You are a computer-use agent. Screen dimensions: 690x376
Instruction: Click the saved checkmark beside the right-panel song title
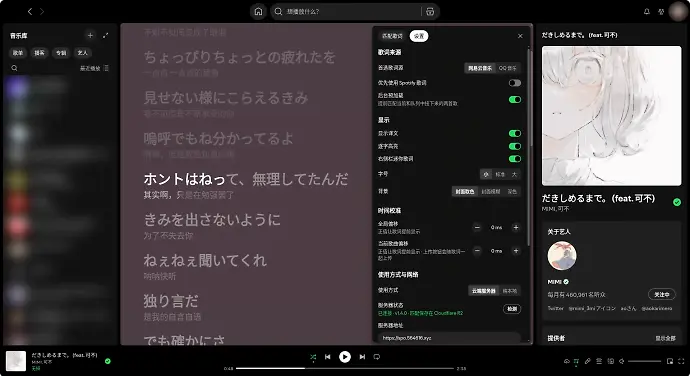coord(677,202)
